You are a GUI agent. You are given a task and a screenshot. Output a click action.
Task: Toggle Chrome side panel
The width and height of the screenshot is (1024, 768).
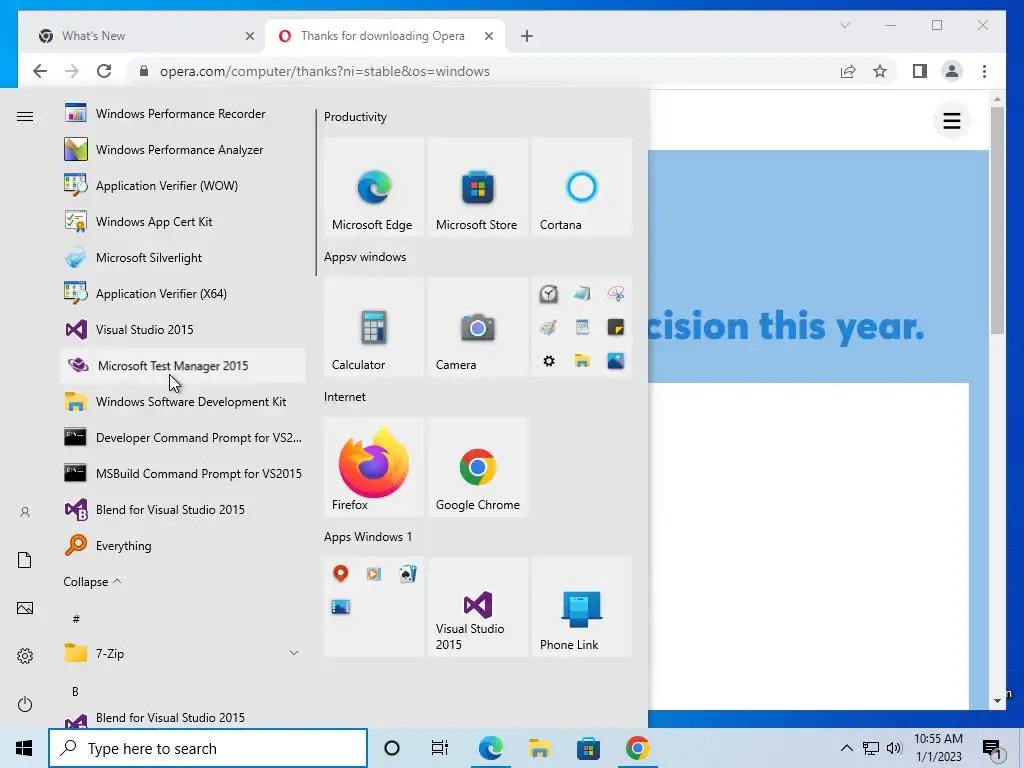920,71
